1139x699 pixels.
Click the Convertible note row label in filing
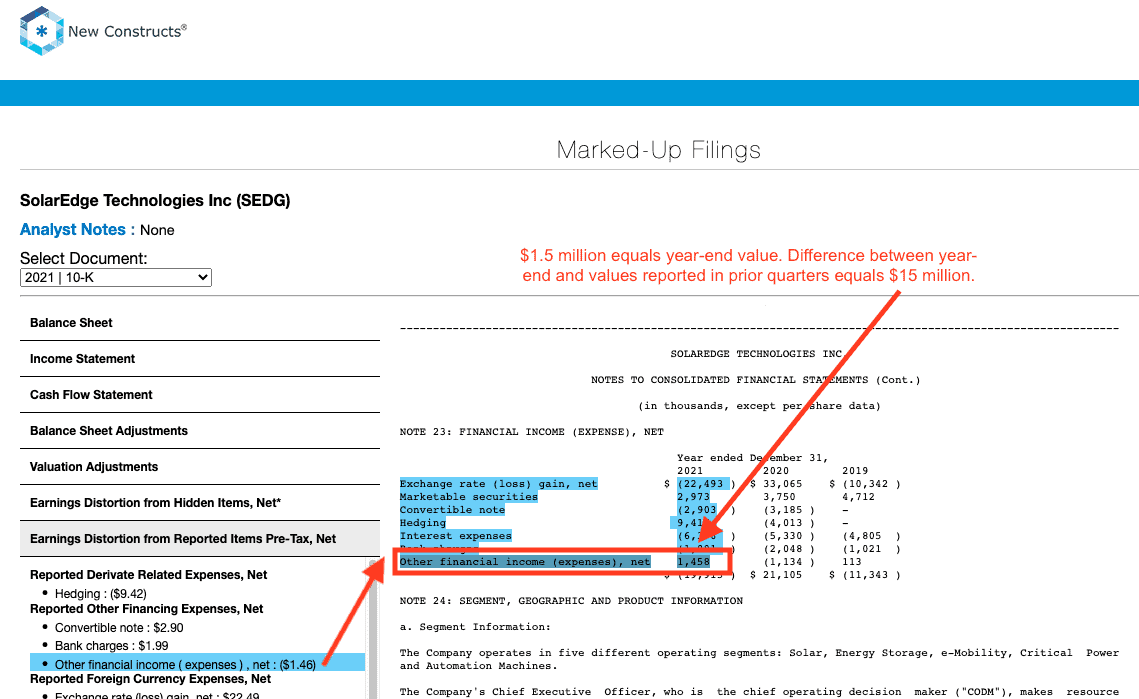point(452,510)
